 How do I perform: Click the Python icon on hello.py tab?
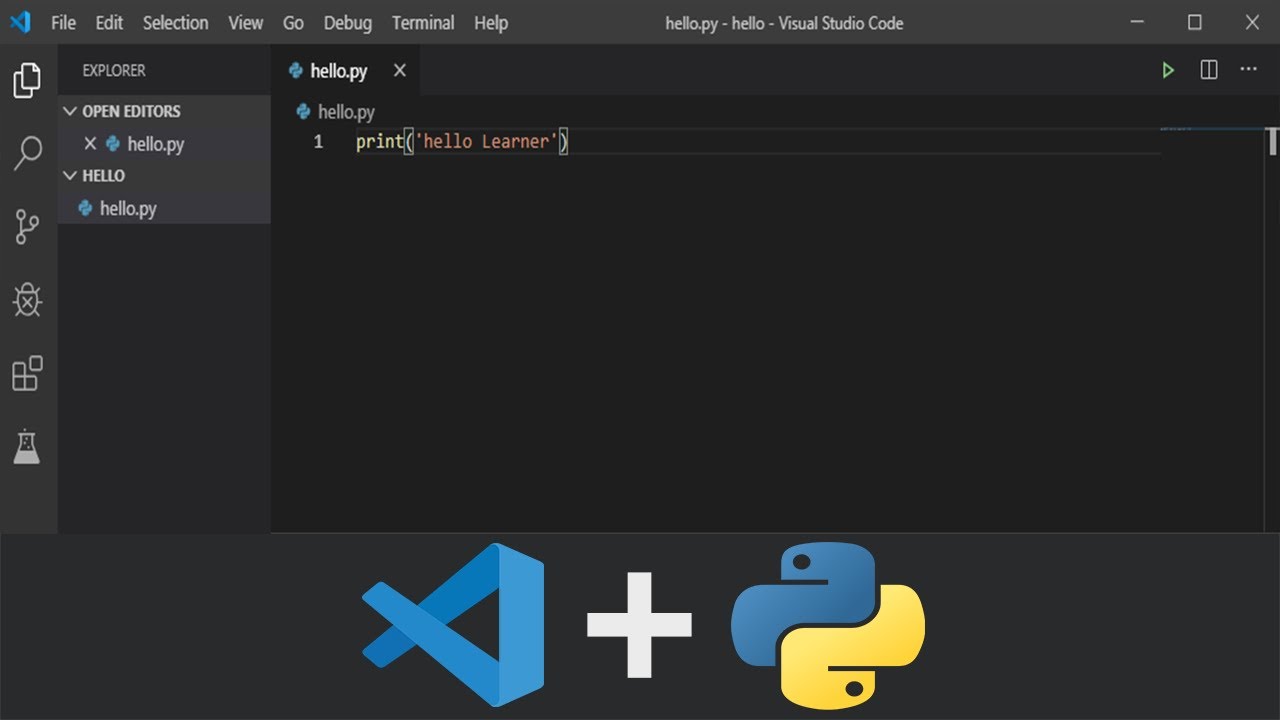click(x=296, y=70)
